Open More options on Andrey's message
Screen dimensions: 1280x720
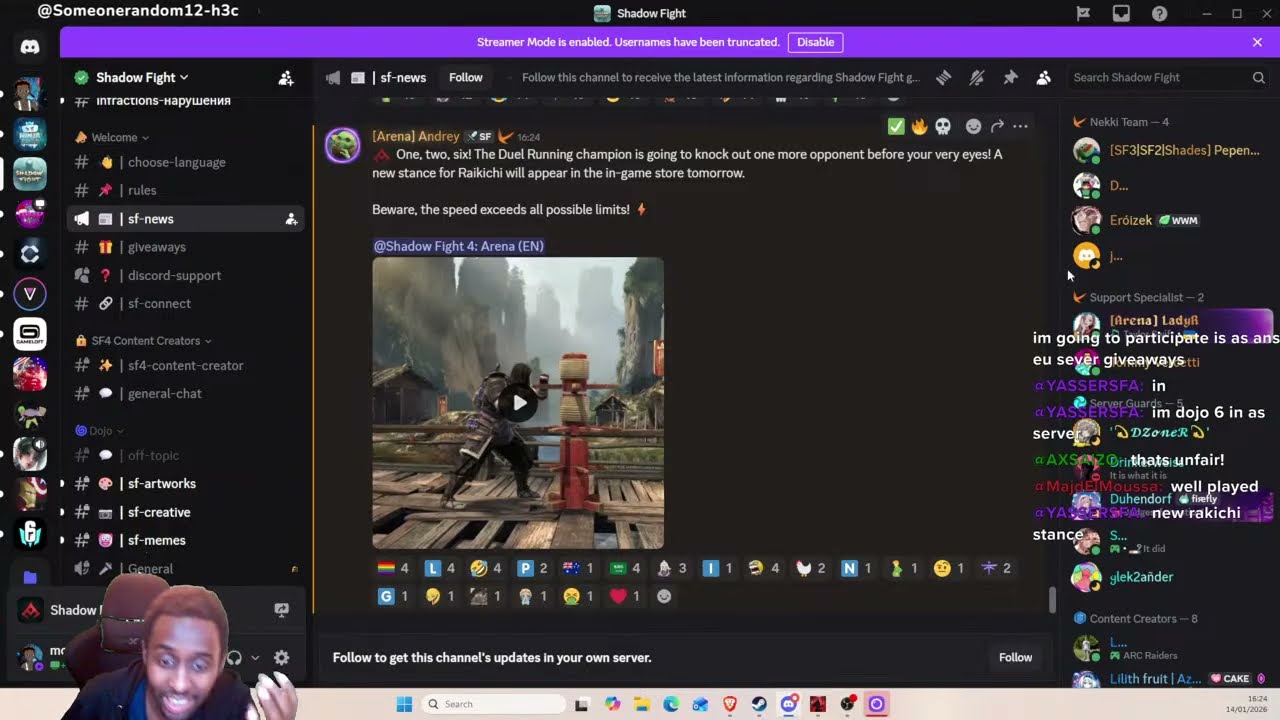1020,126
